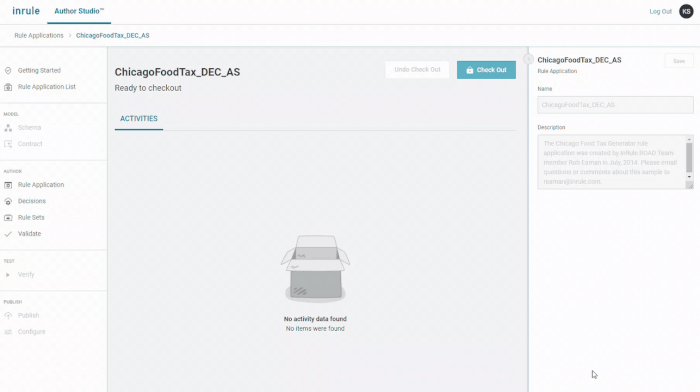
Task: Click the Rule Application List icon
Action: pyautogui.click(x=8, y=87)
